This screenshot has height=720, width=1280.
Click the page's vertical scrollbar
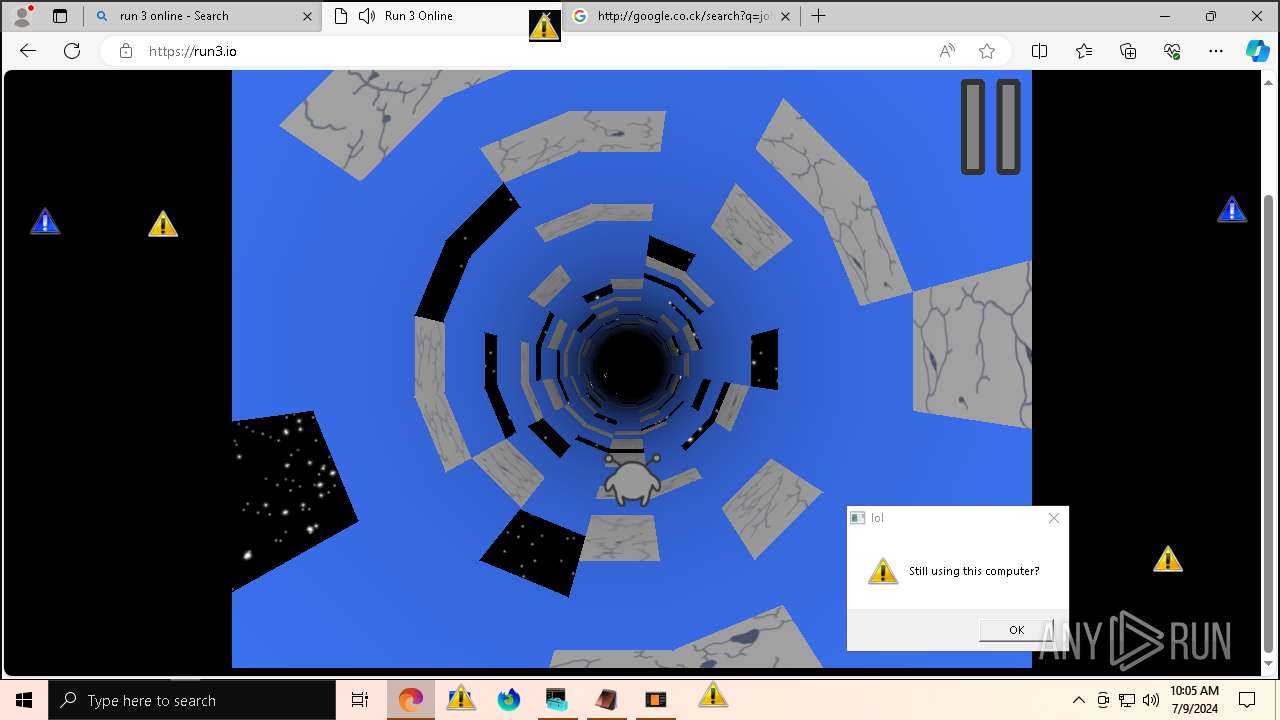click(1269, 423)
